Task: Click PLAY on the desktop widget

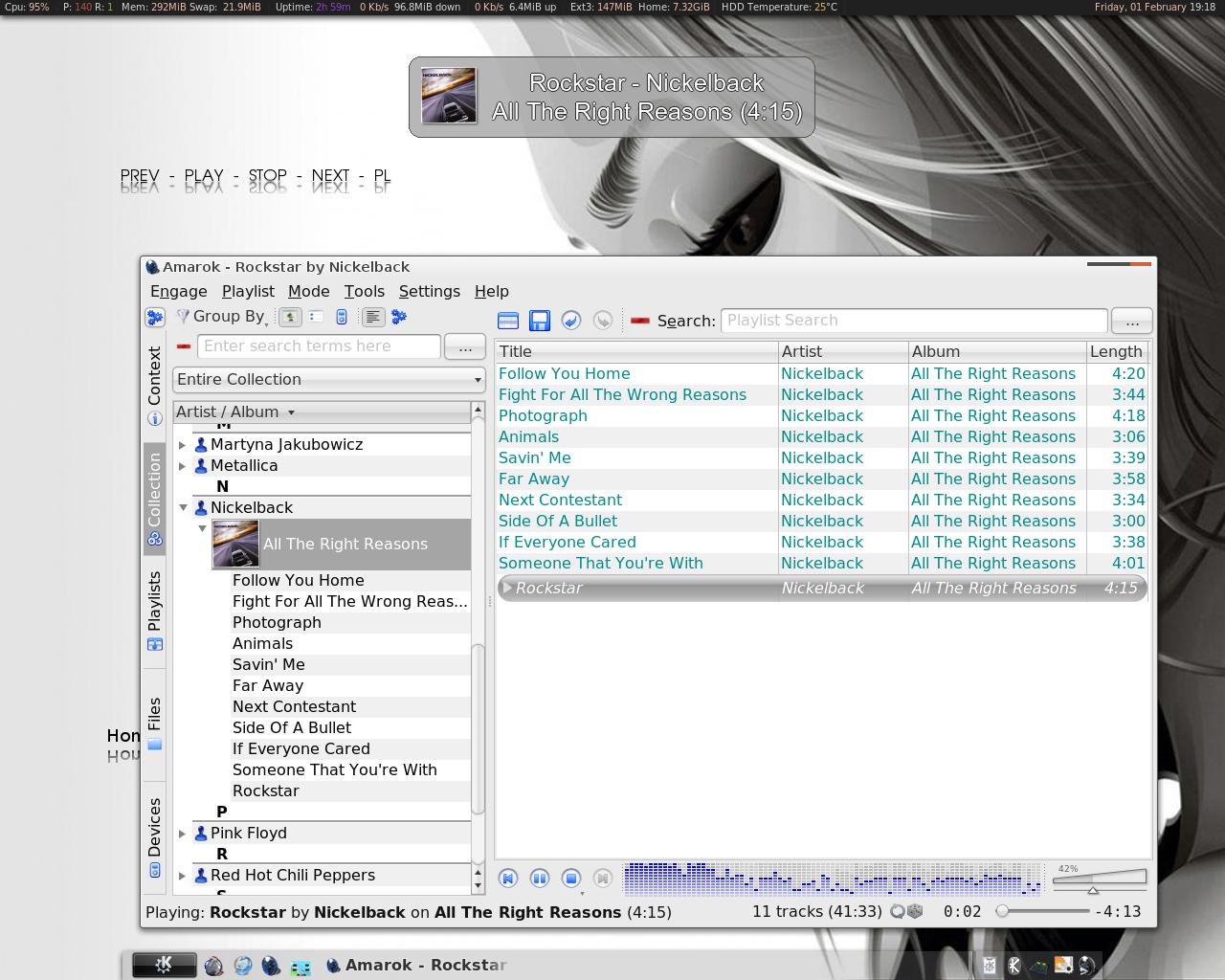Action: pos(204,176)
